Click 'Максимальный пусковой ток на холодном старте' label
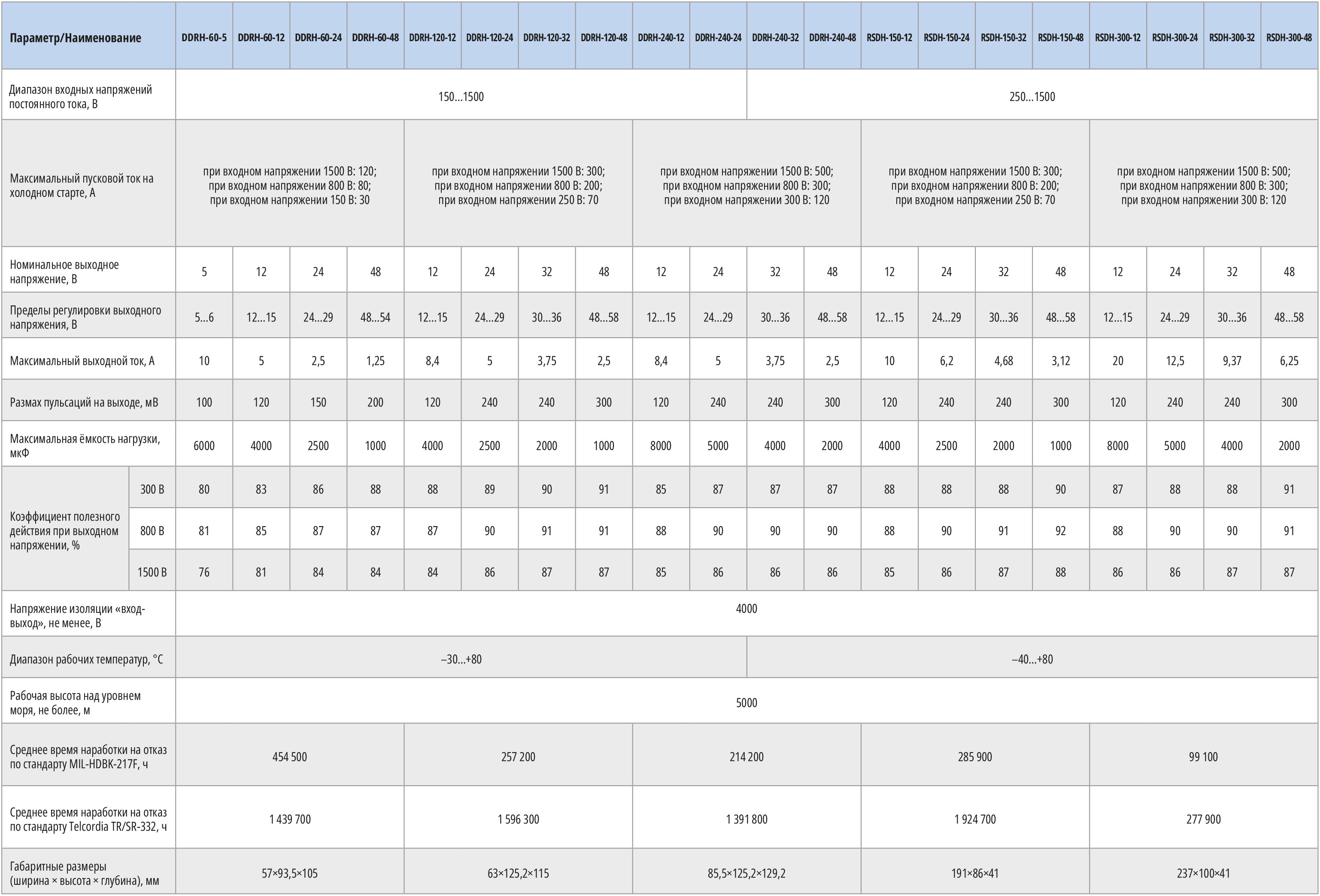 coord(88,183)
